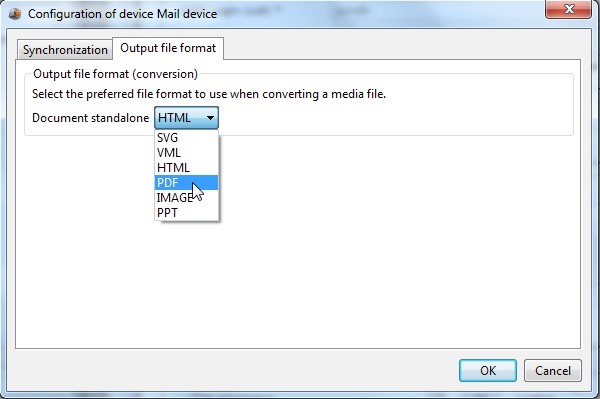The image size is (600, 399).
Task: Select the Output file format tab
Action: (168, 48)
